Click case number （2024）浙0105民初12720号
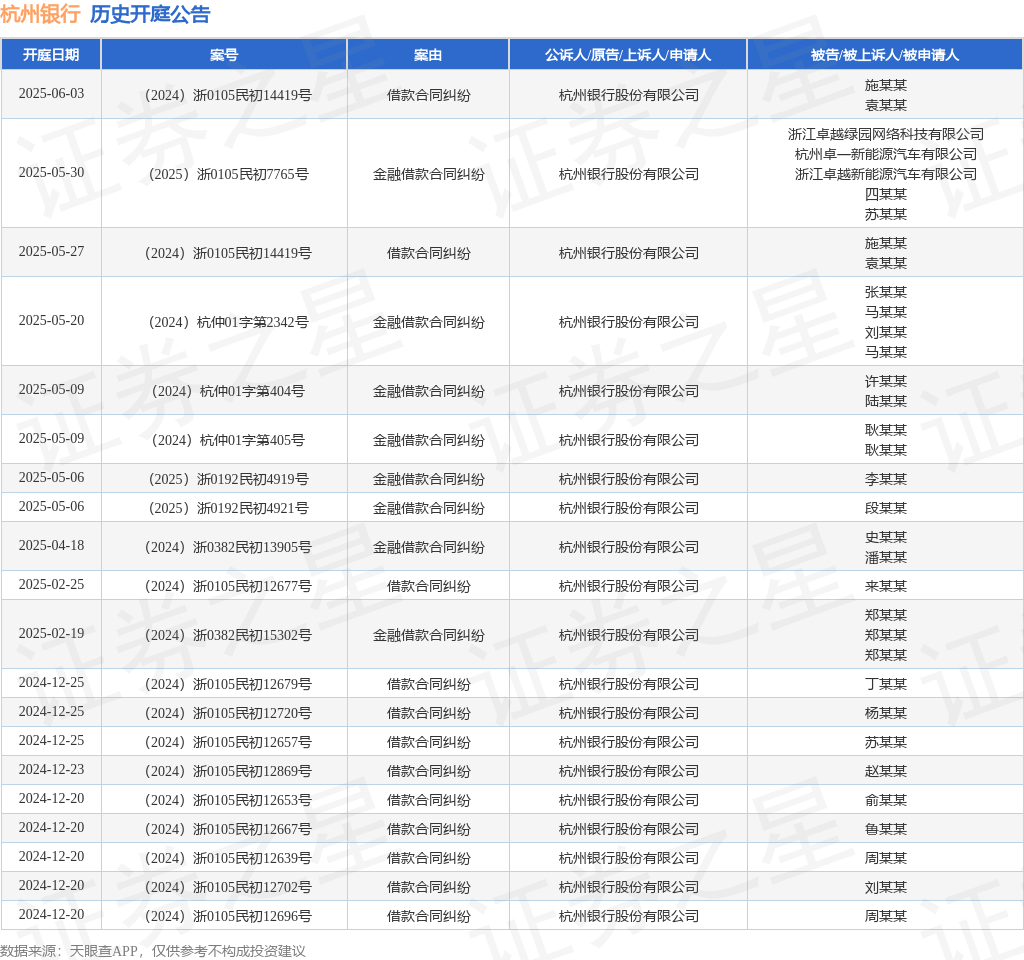The image size is (1024, 960). pyautogui.click(x=225, y=713)
